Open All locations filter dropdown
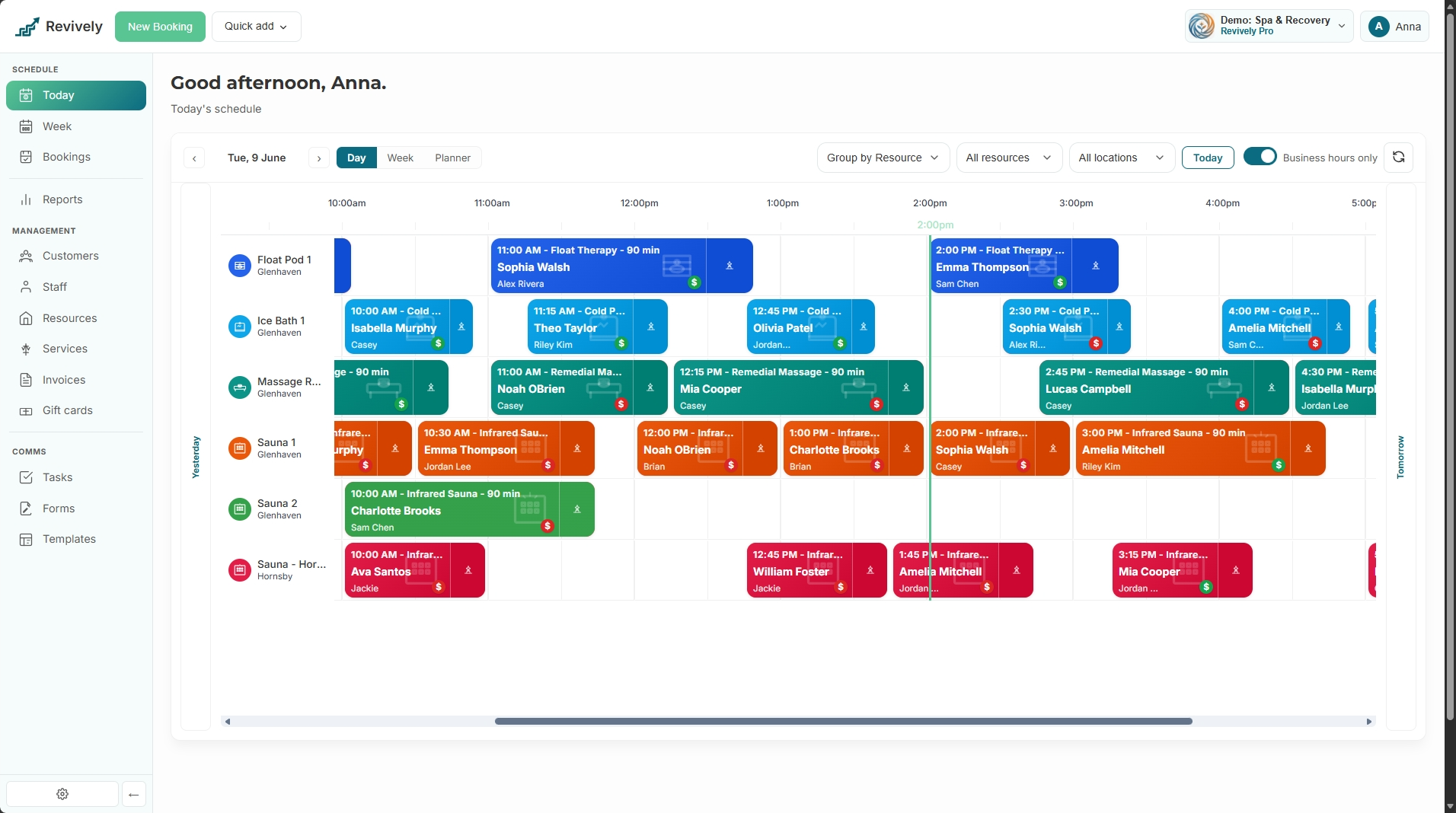Screen dimensions: 1456x813 click(x=1122, y=158)
